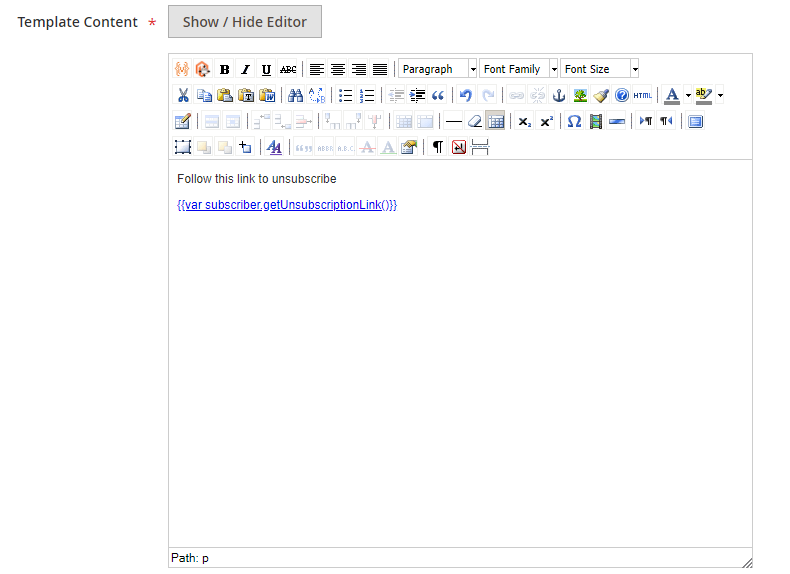Toggle italic formatting
The height and width of the screenshot is (574, 790).
point(245,69)
